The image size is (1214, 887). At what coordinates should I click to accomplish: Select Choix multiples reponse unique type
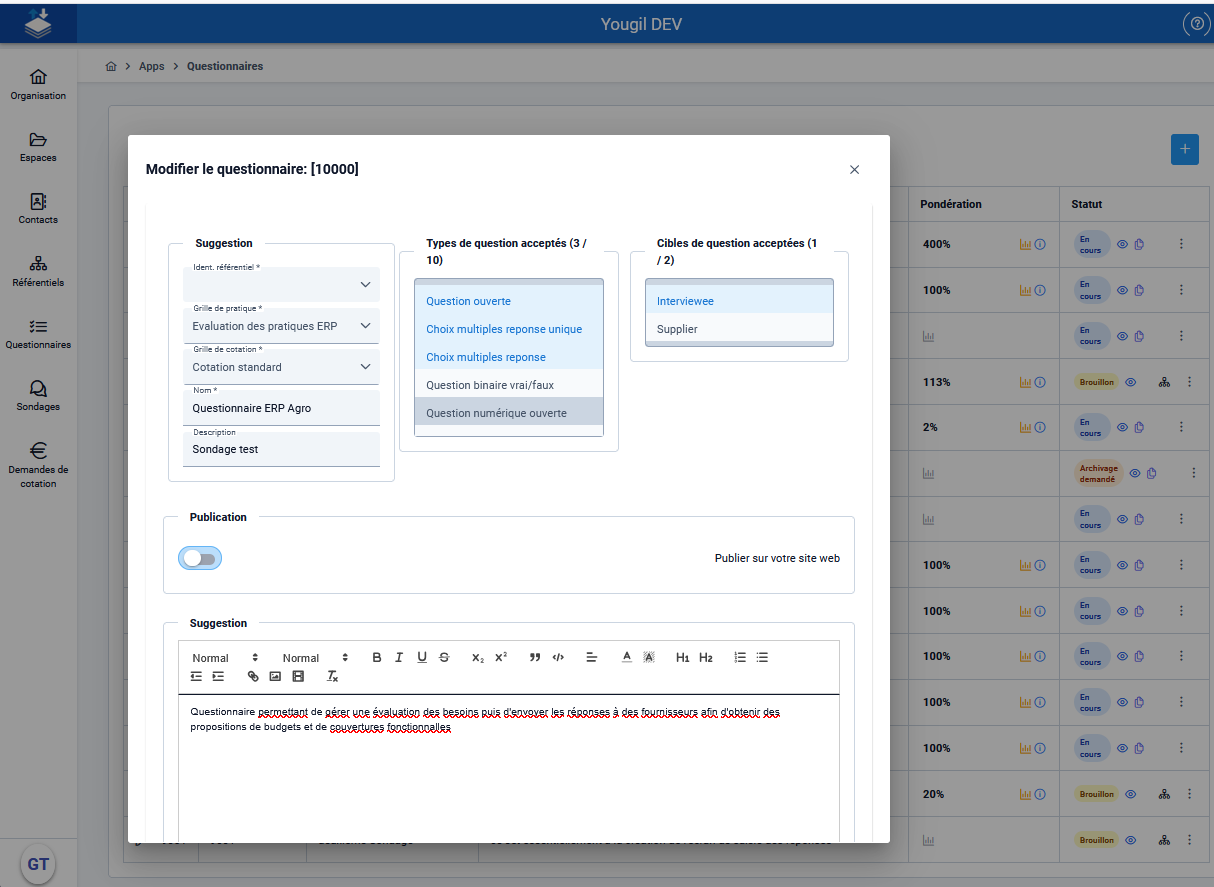(x=509, y=329)
